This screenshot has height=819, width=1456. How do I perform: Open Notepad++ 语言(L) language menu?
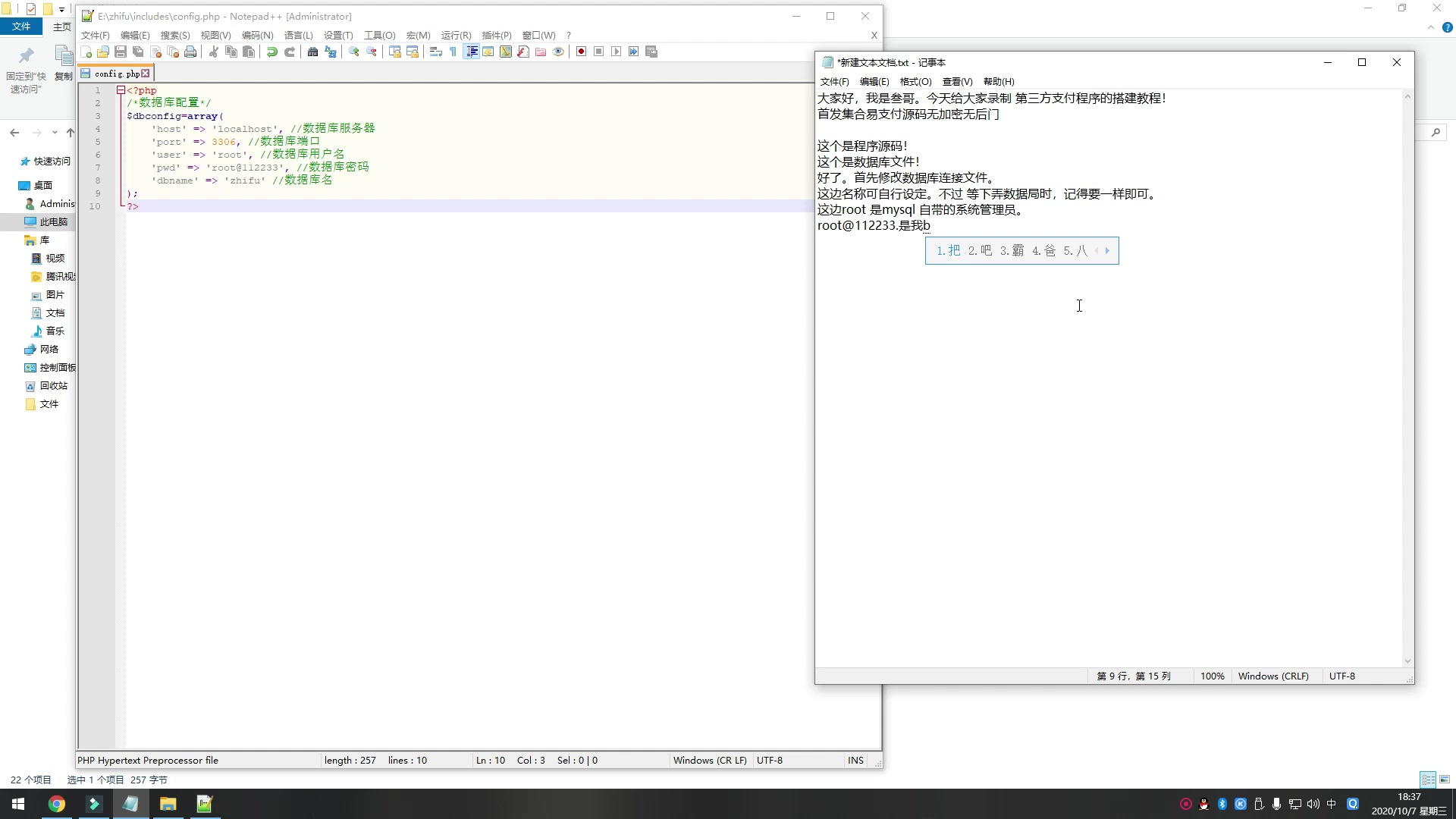298,36
